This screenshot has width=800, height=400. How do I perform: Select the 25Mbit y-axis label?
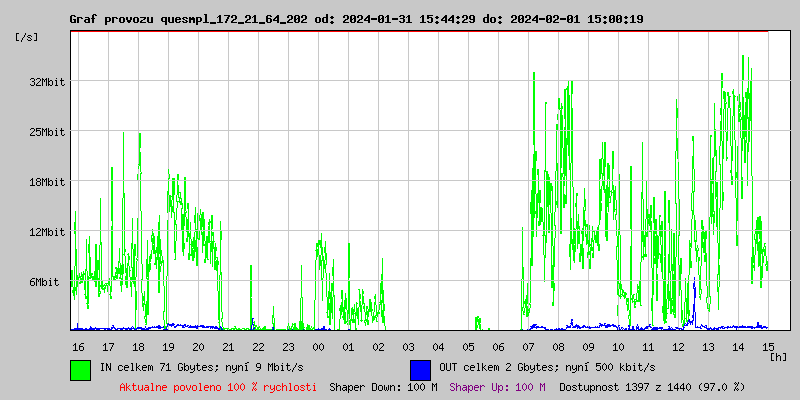(46, 132)
